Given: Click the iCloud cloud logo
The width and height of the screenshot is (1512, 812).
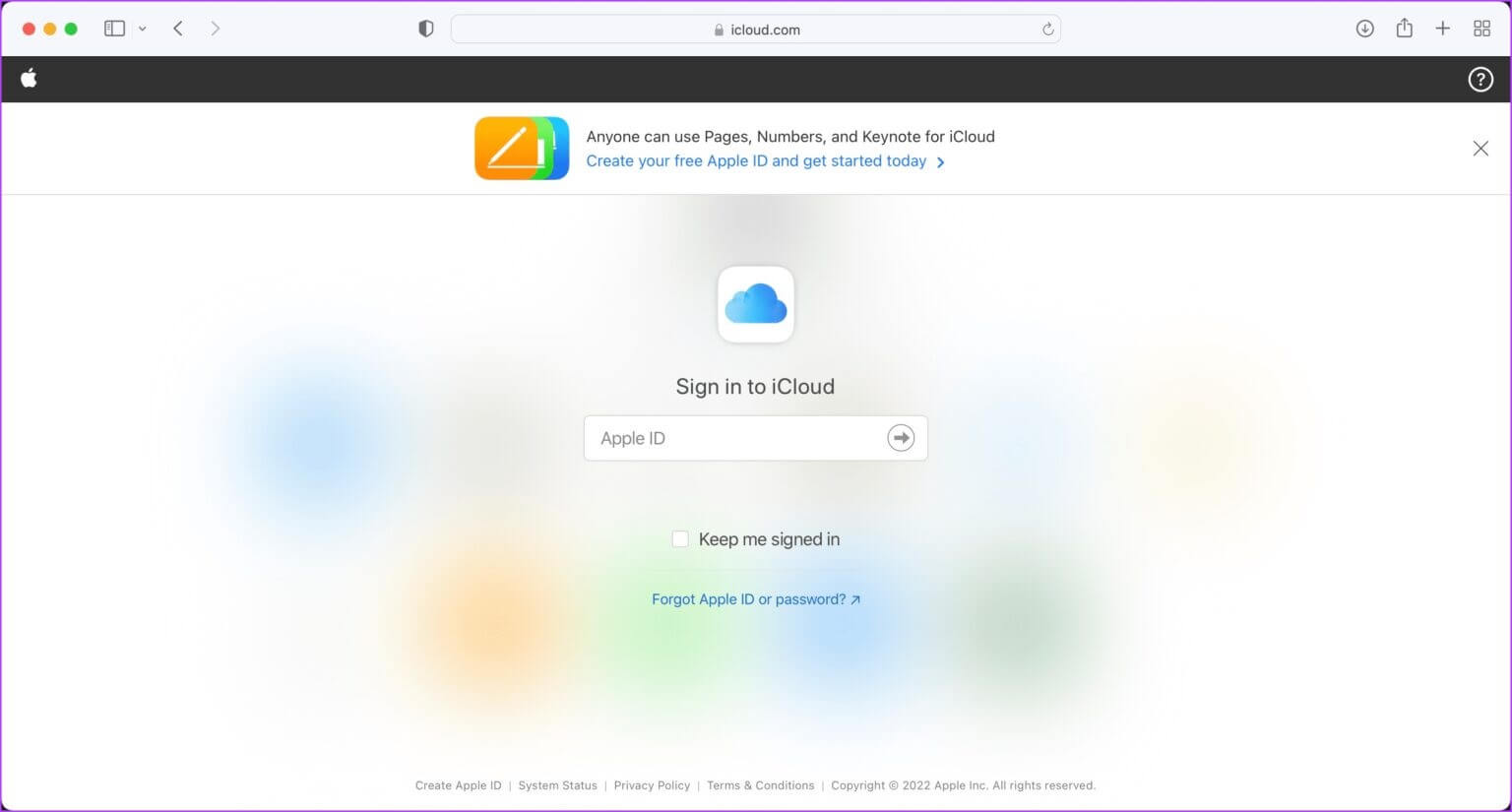Looking at the screenshot, I should click(756, 304).
